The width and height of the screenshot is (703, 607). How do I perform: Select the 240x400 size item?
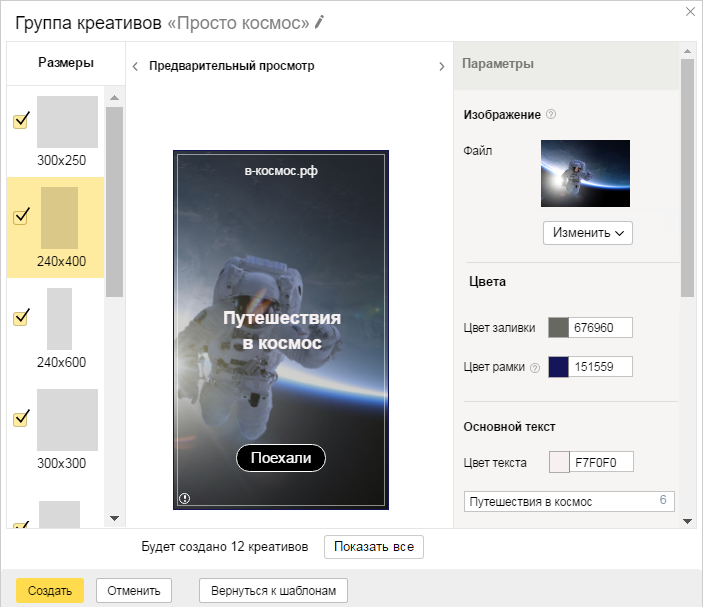[x=56, y=227]
